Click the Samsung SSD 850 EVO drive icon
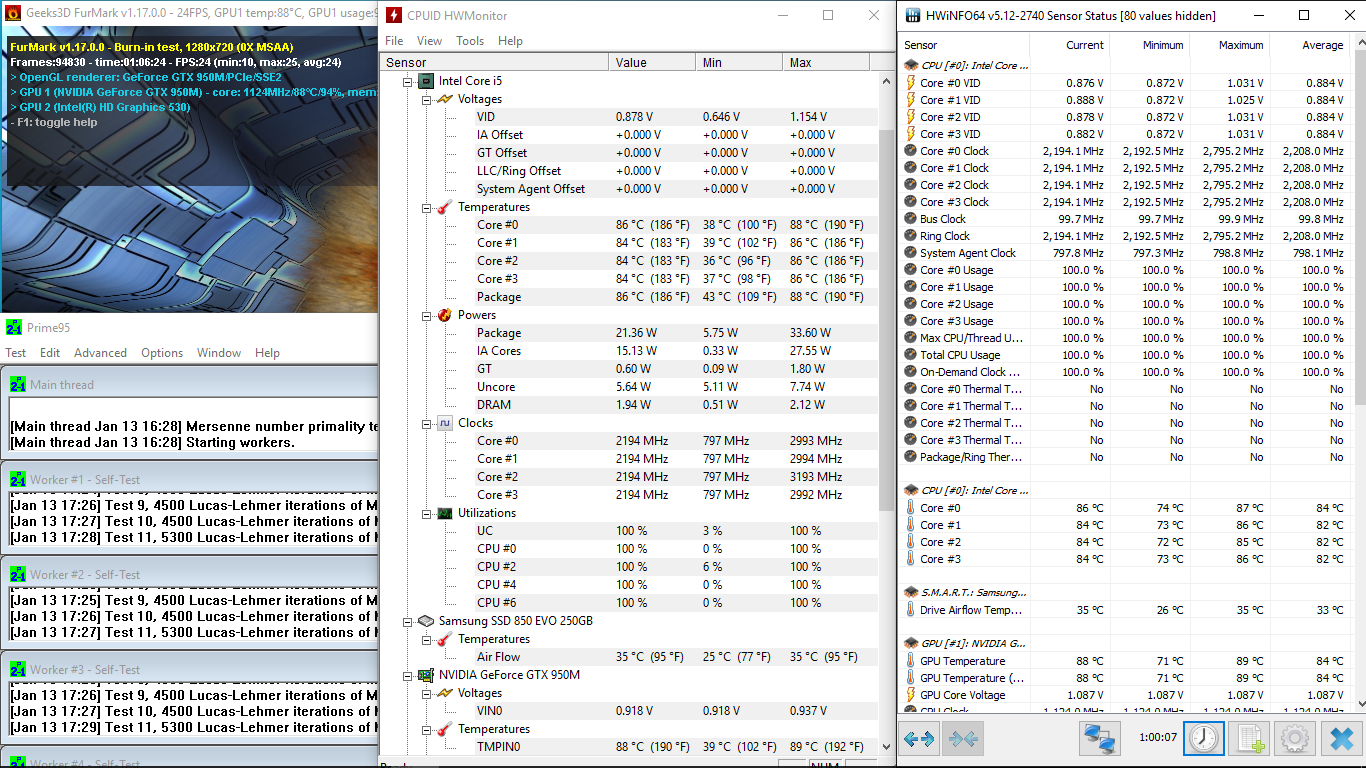This screenshot has height=768, width=1366. click(426, 621)
